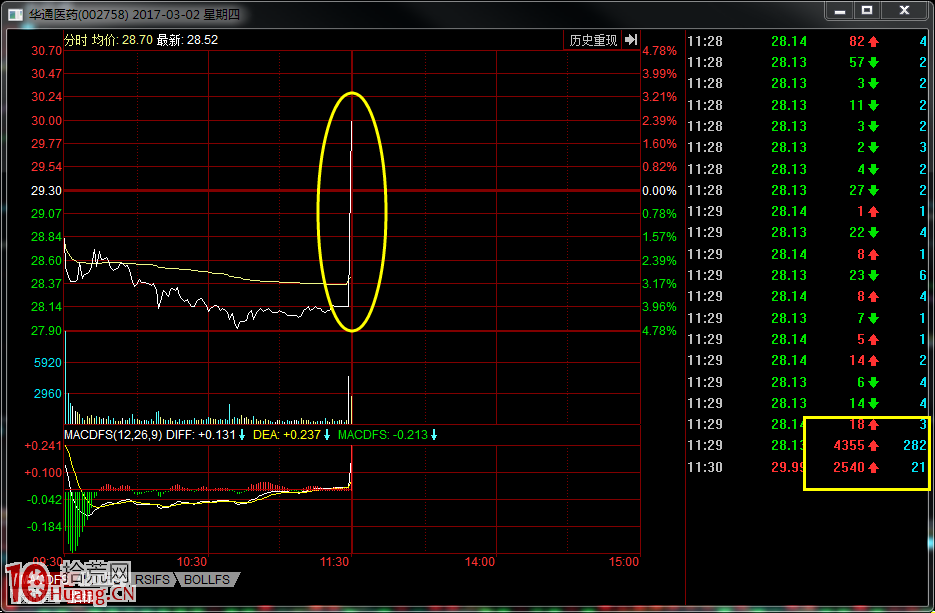The height and width of the screenshot is (613, 935).
Task: Click the red up arrow beside volume 4355
Action: 874,446
